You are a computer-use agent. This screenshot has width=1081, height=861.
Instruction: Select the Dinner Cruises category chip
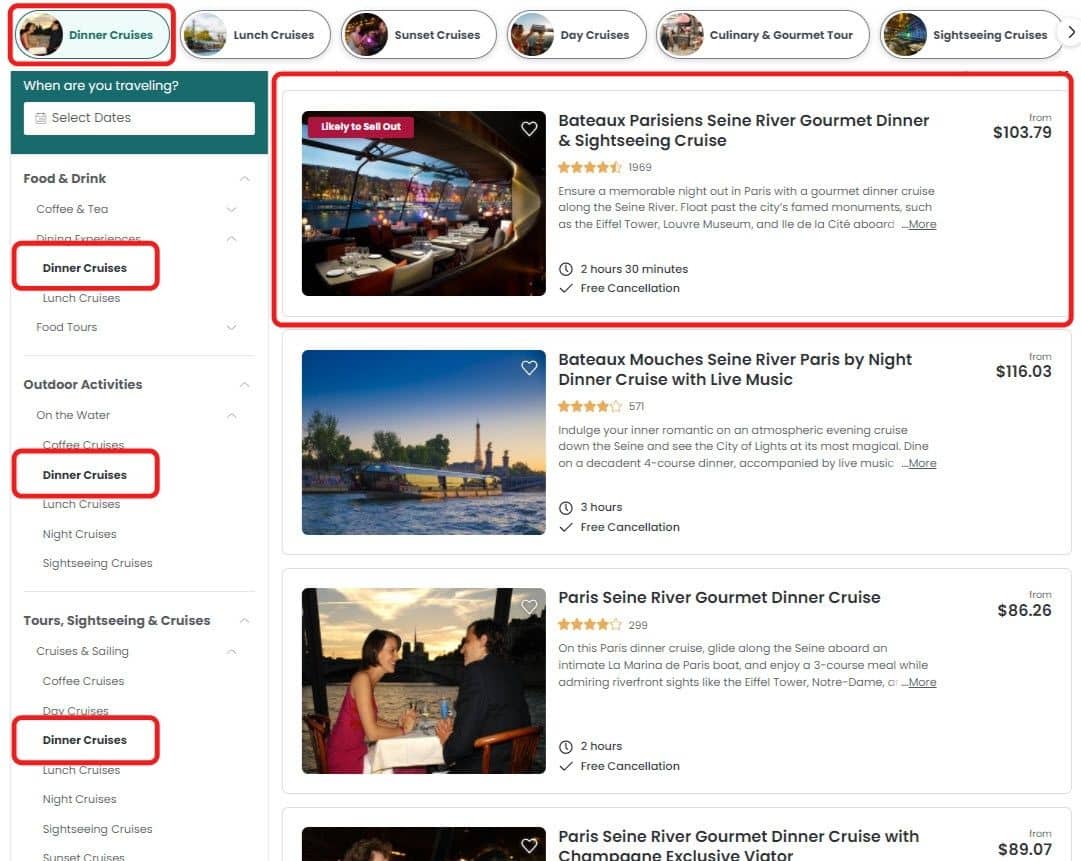click(x=92, y=34)
